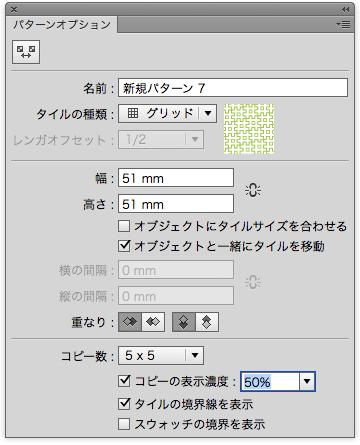Open the panel flyout menu icon
The width and height of the screenshot is (360, 445).
click(x=343, y=24)
